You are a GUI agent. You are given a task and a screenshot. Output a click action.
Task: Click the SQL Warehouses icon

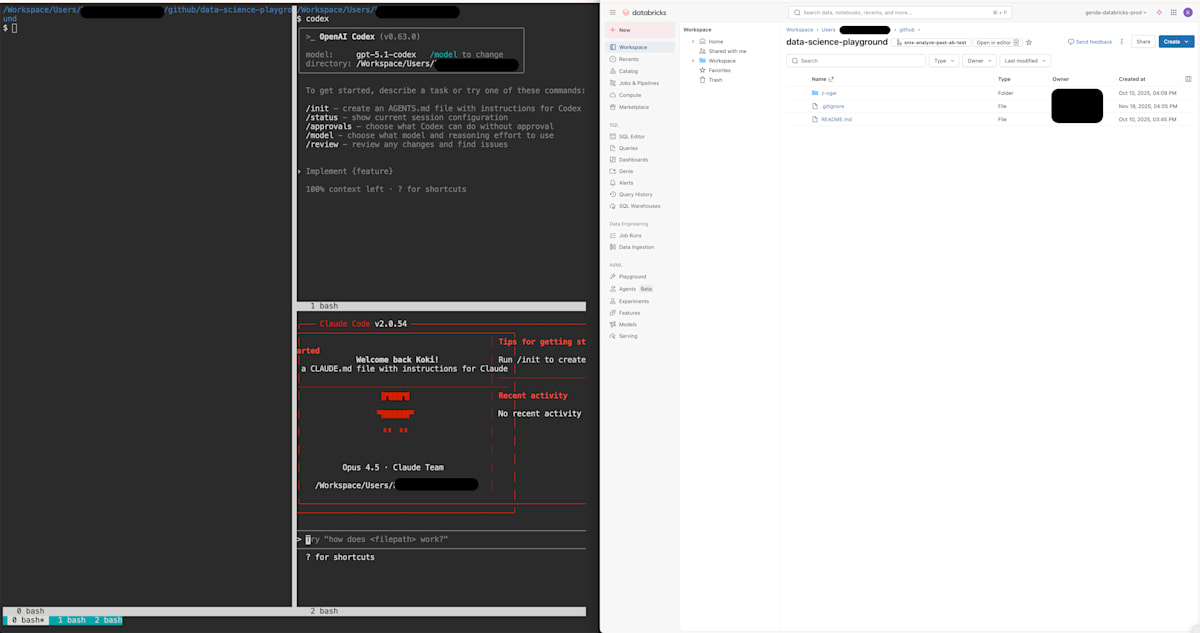613,206
